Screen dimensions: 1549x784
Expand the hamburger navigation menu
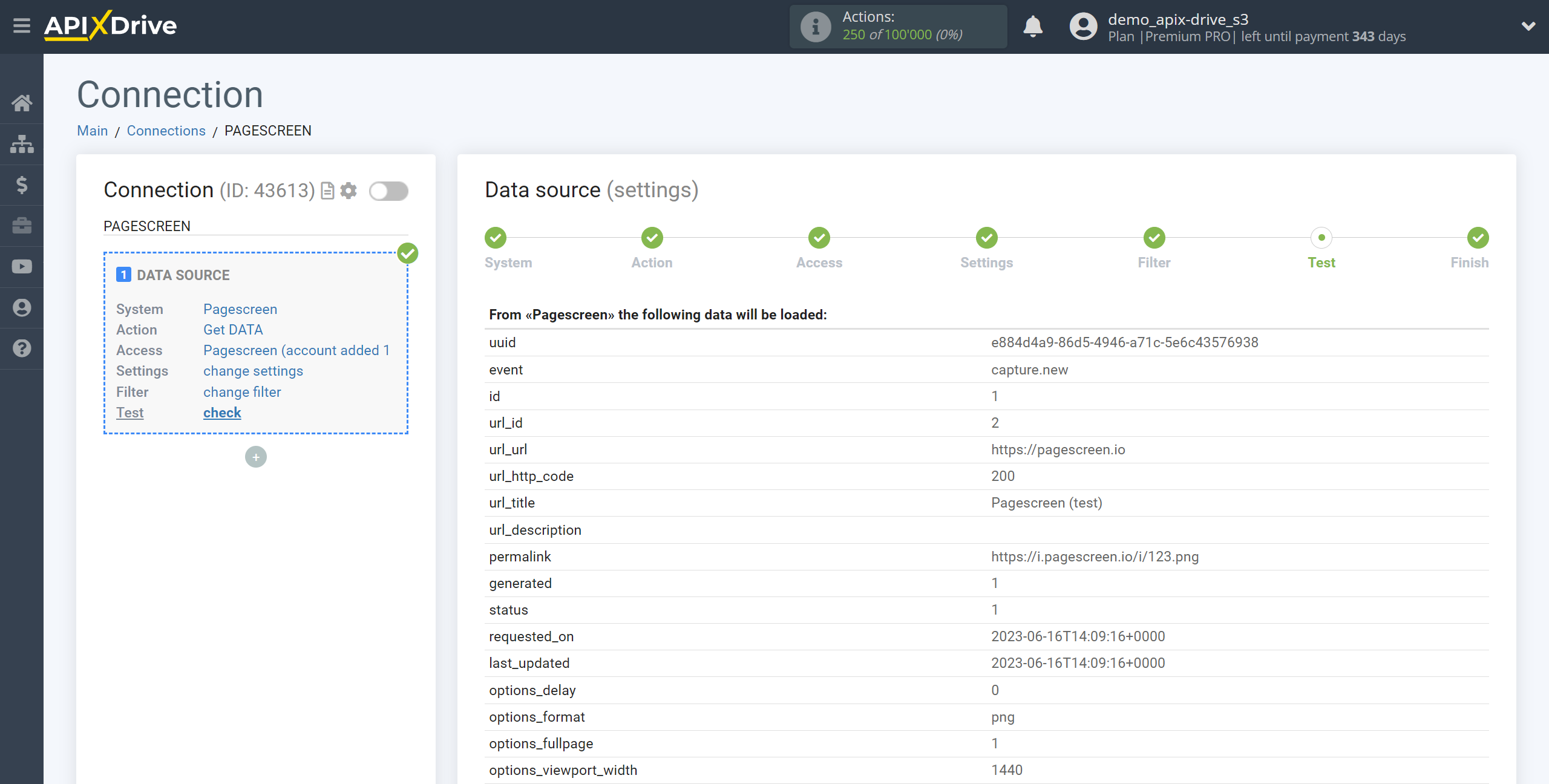[x=21, y=26]
